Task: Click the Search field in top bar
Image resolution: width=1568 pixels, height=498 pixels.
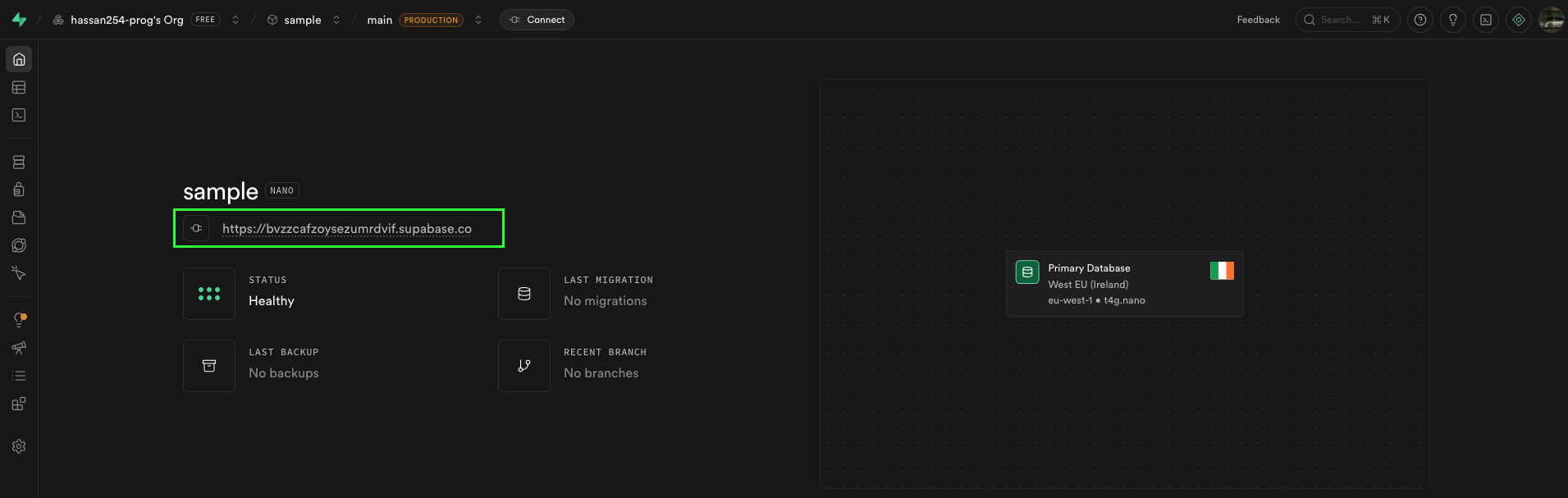Action: pyautogui.click(x=1347, y=20)
